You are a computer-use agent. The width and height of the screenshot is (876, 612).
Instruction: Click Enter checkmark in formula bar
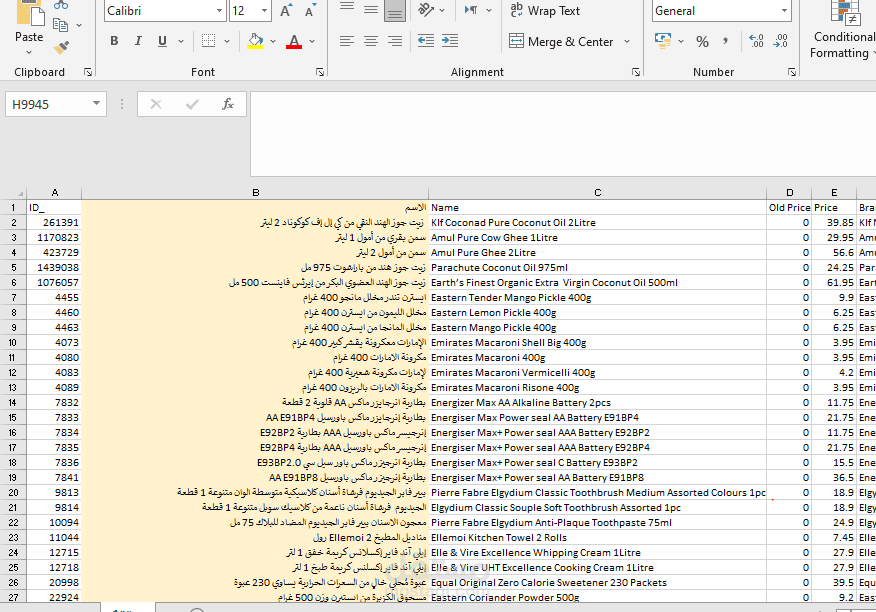[192, 104]
